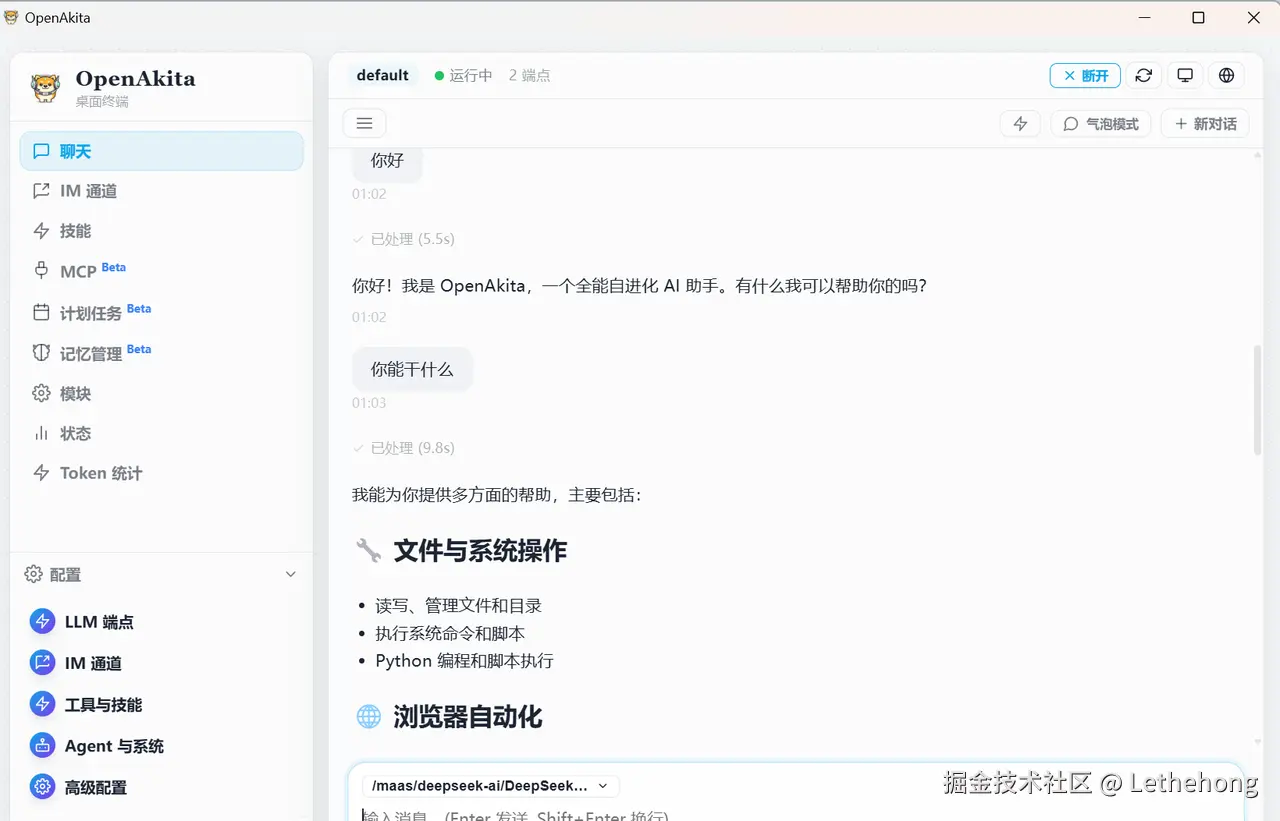1280x821 pixels.
Task: Click the refresh arrows icon
Action: 1144,75
